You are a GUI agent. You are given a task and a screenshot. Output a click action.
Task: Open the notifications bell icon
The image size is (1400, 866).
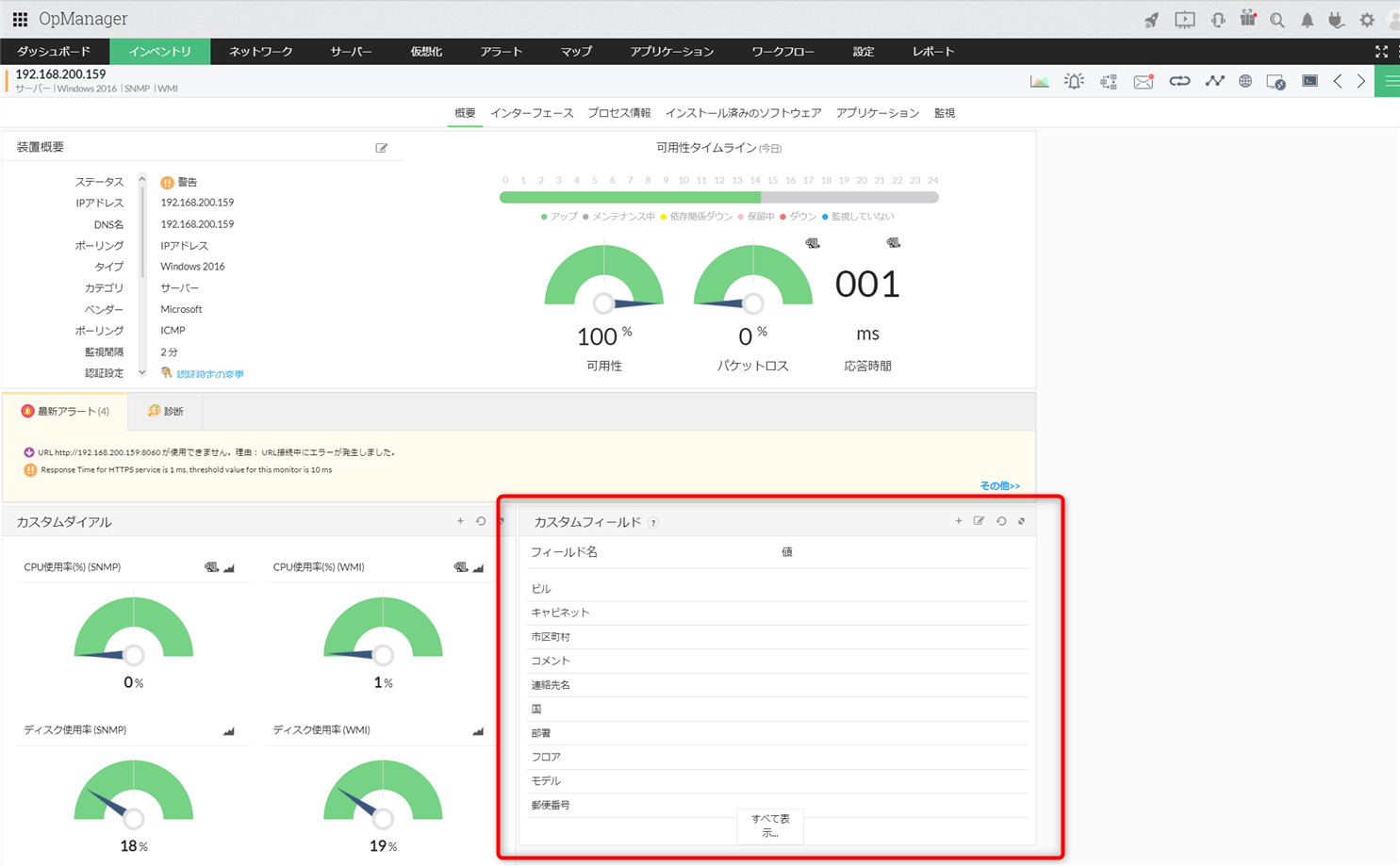1307,20
